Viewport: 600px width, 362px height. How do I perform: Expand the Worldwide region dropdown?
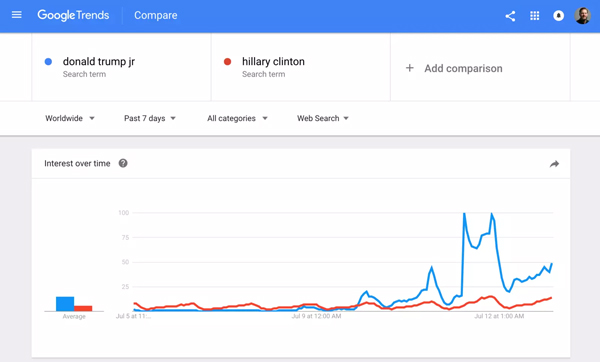70,118
